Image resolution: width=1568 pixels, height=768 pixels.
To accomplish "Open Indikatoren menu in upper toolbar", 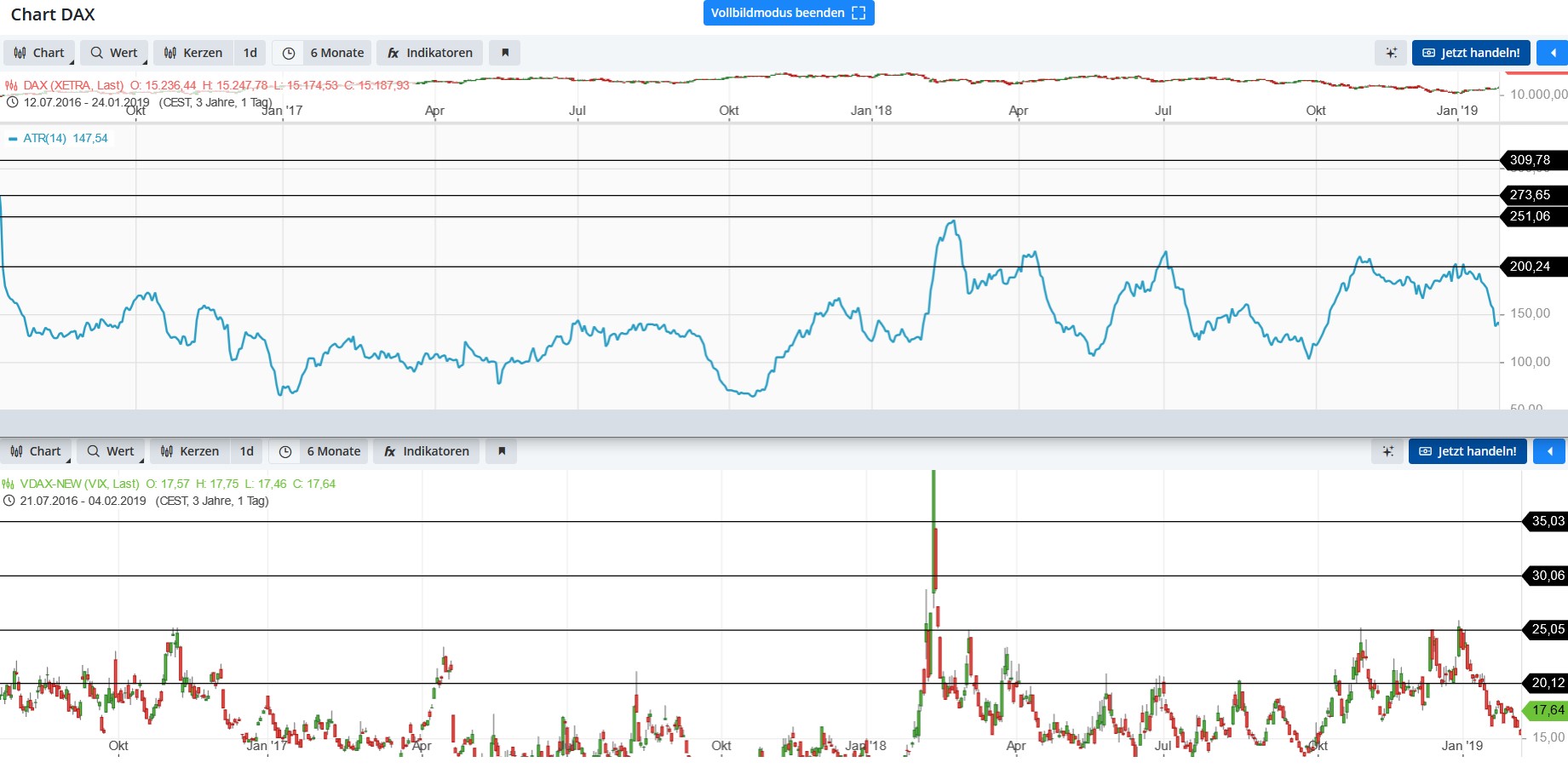I will [x=430, y=53].
